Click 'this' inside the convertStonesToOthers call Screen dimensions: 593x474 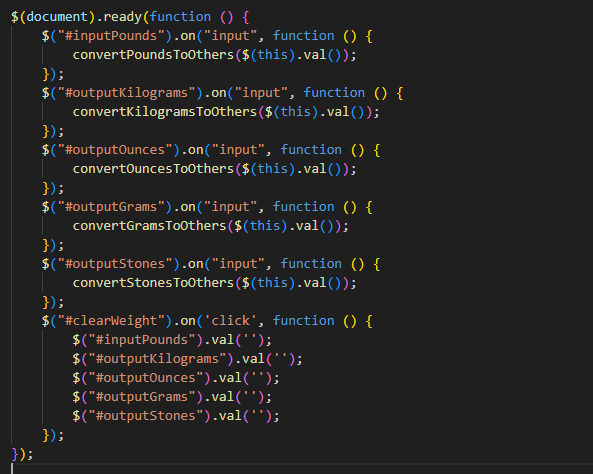tap(273, 283)
